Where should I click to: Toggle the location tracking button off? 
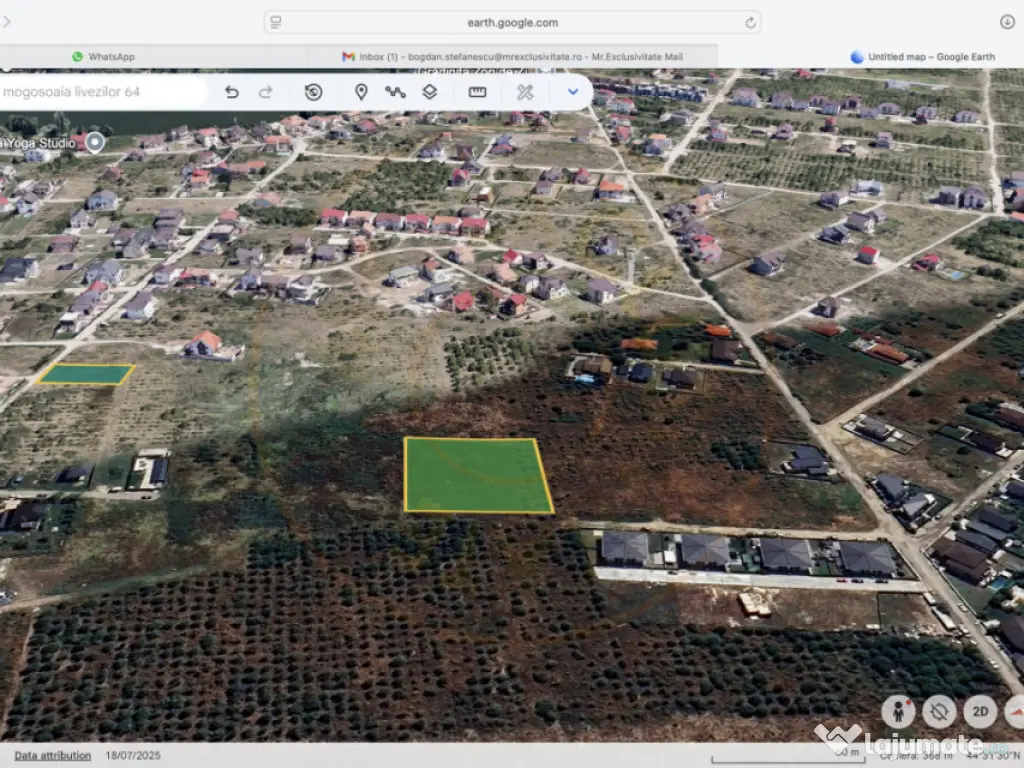point(939,711)
